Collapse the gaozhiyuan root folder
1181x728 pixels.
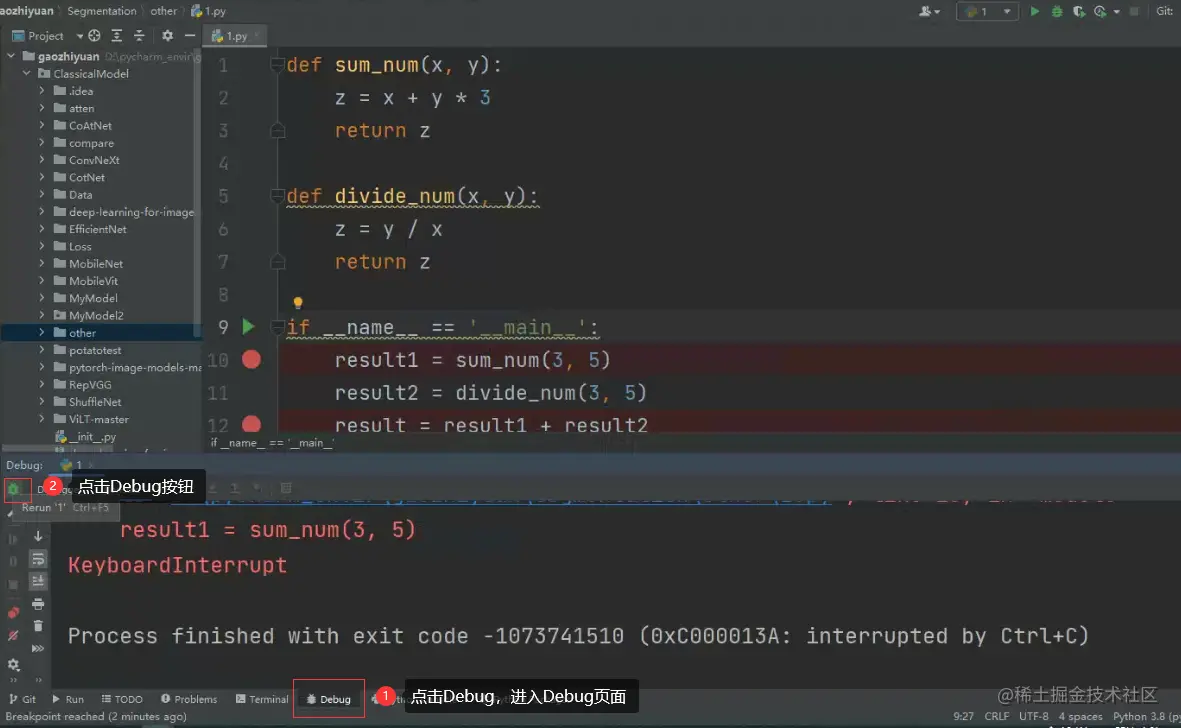pos(11,56)
